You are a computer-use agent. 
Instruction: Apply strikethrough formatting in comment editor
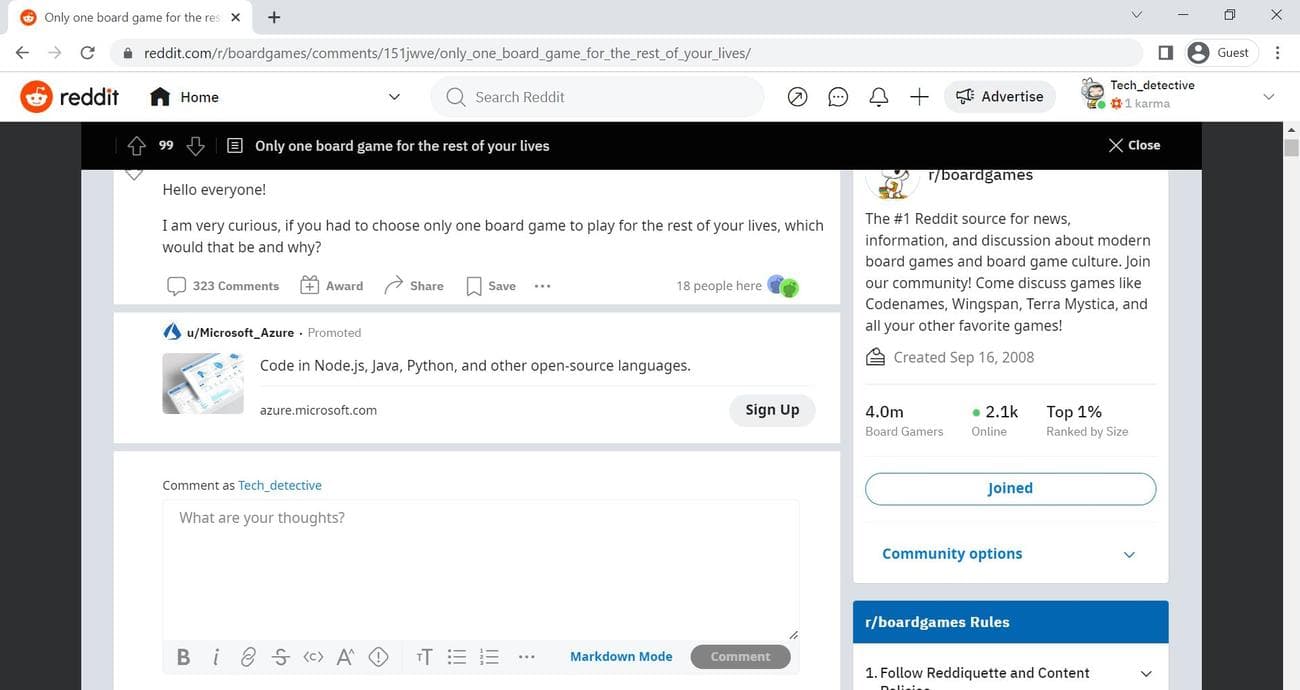point(281,657)
